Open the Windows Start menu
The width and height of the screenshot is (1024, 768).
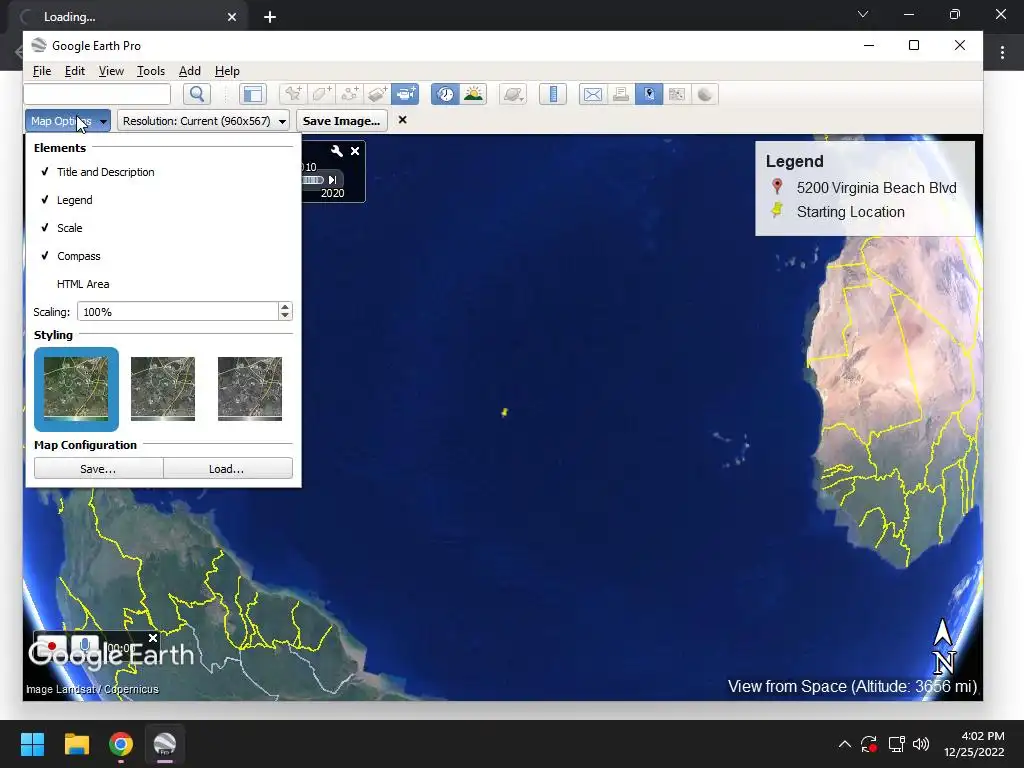pos(32,744)
